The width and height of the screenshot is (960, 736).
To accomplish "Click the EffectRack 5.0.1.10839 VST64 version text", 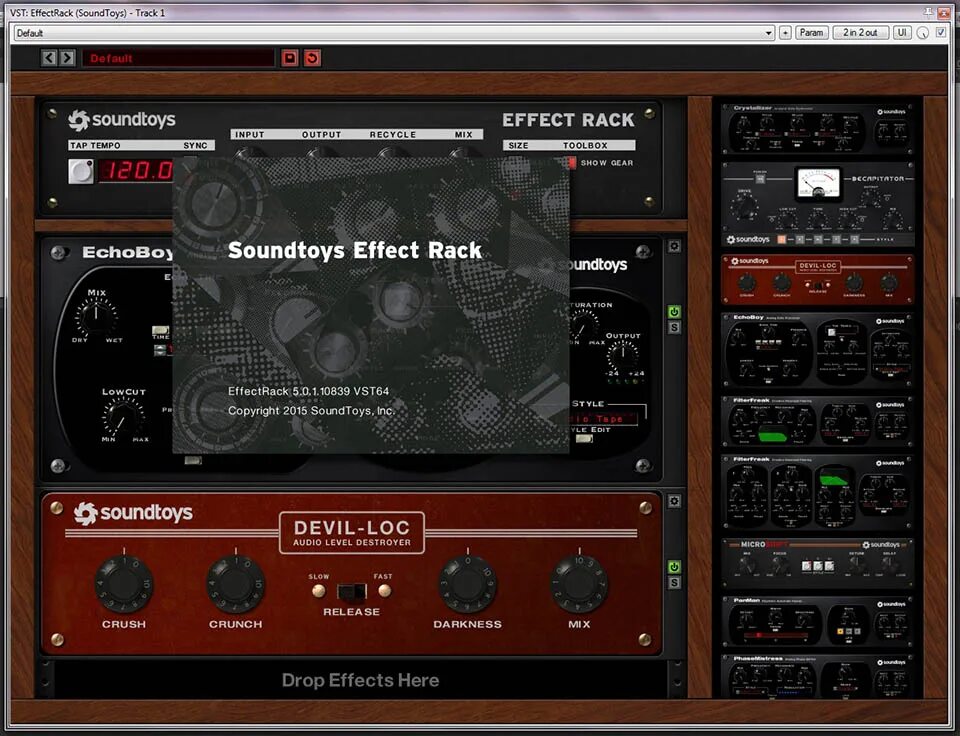I will pos(309,391).
